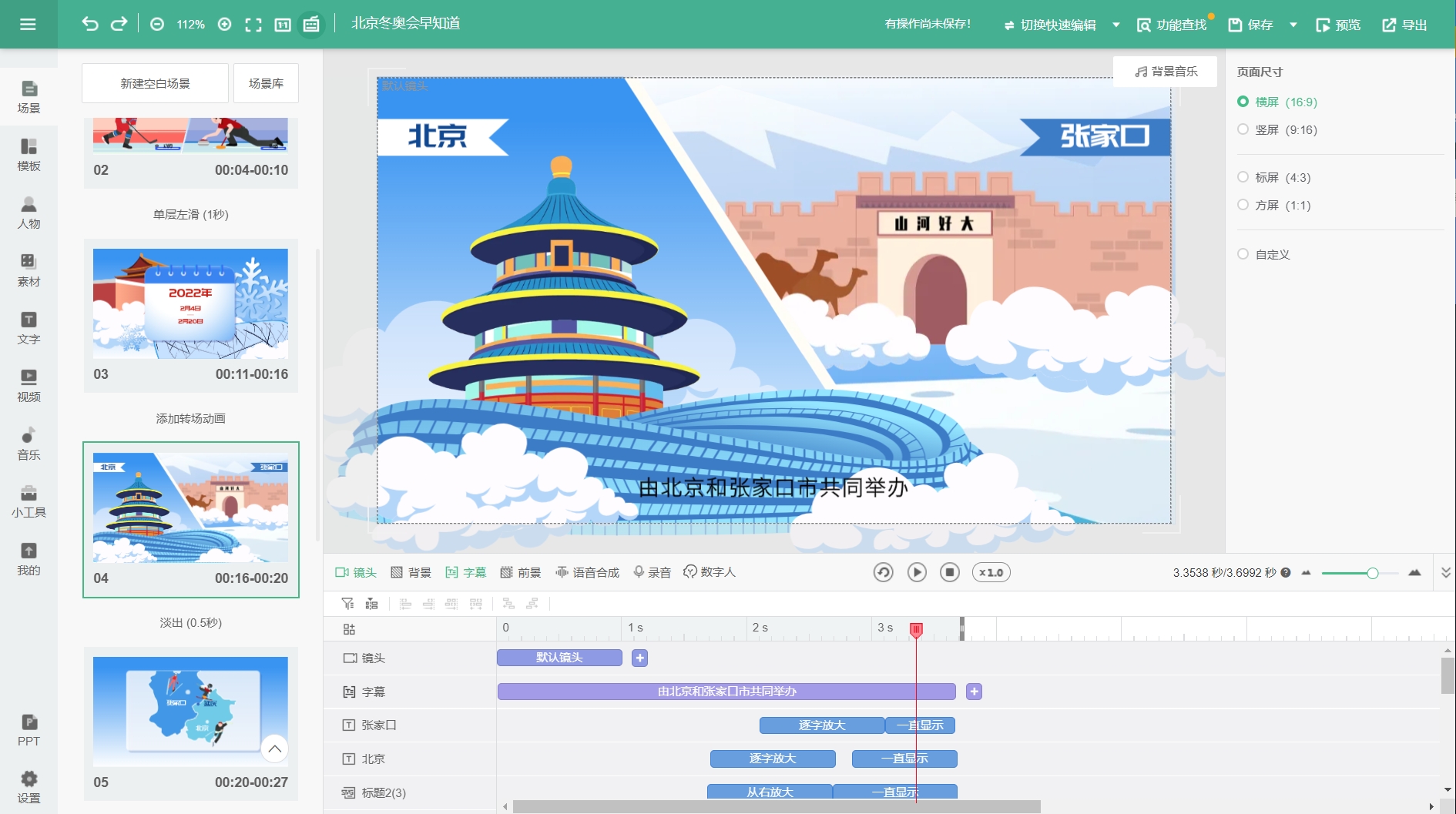Image resolution: width=1456 pixels, height=814 pixels.
Task: Select the 默认镜头 clip on timeline
Action: click(x=559, y=658)
